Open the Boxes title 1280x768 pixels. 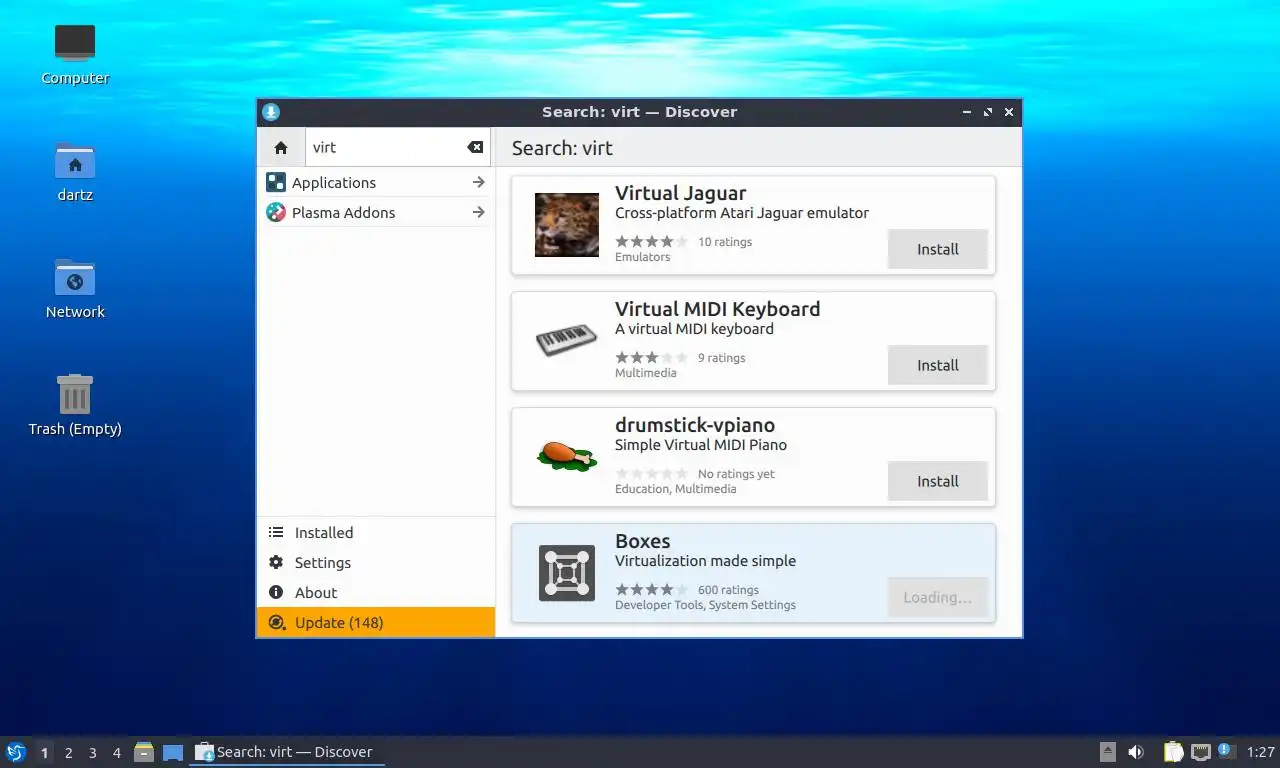click(642, 541)
